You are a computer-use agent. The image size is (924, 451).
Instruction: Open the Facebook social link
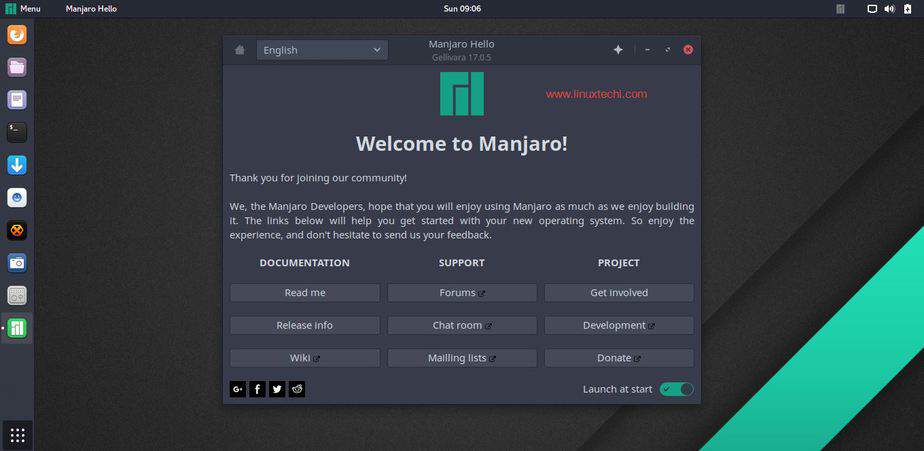[258, 389]
